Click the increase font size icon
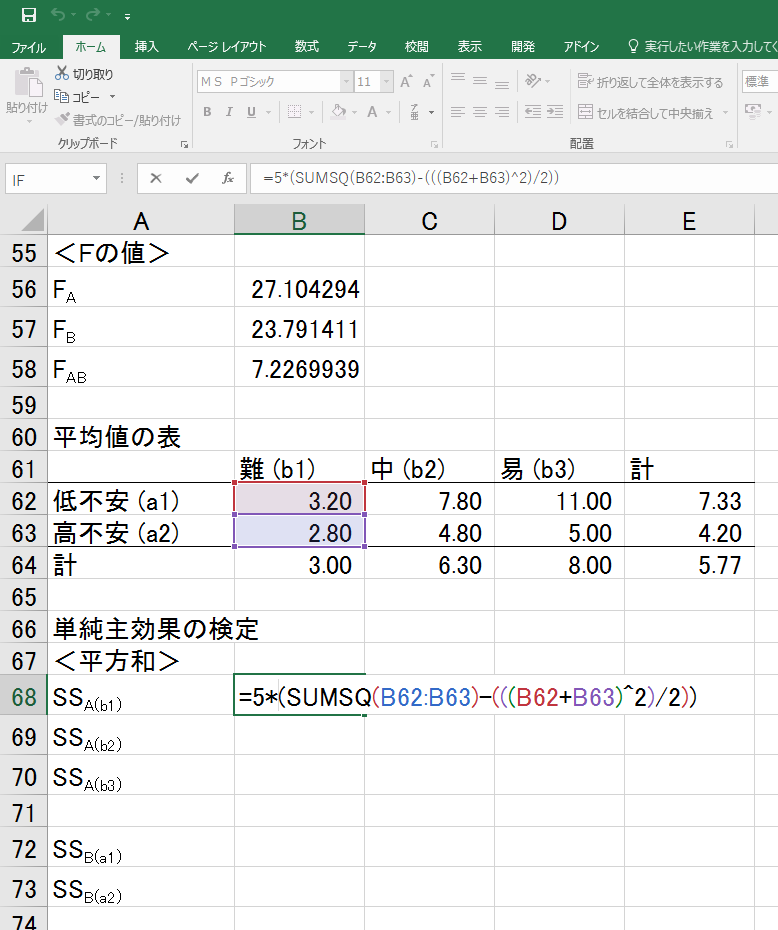 [407, 81]
